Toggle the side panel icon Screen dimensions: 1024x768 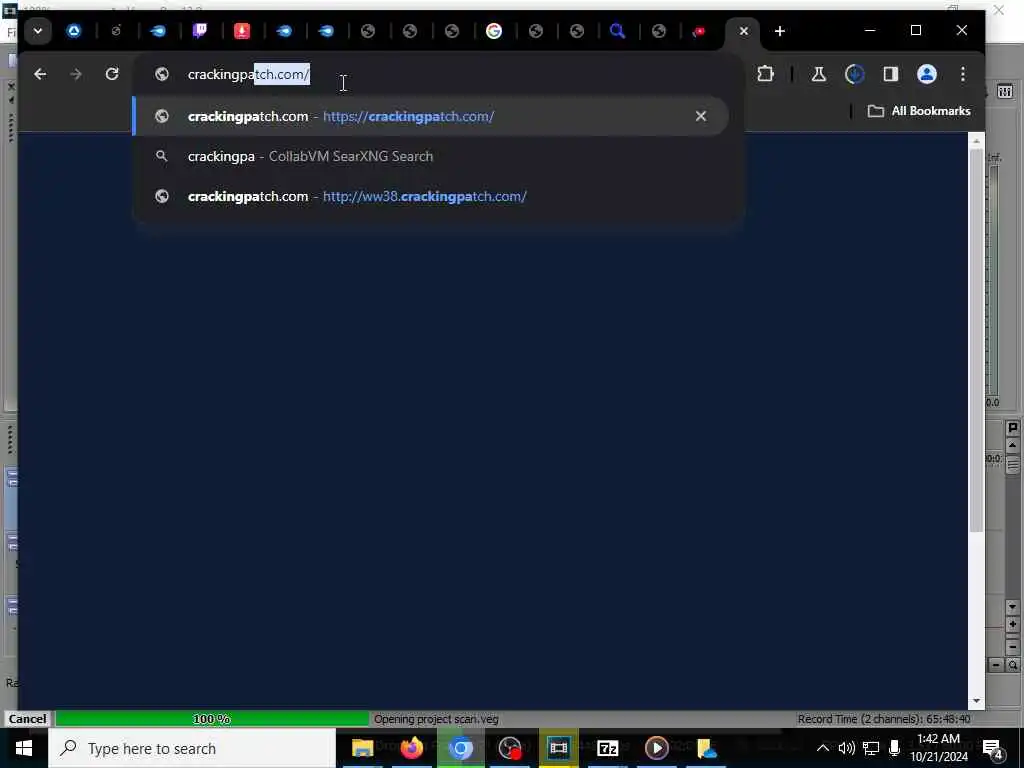coord(891,74)
